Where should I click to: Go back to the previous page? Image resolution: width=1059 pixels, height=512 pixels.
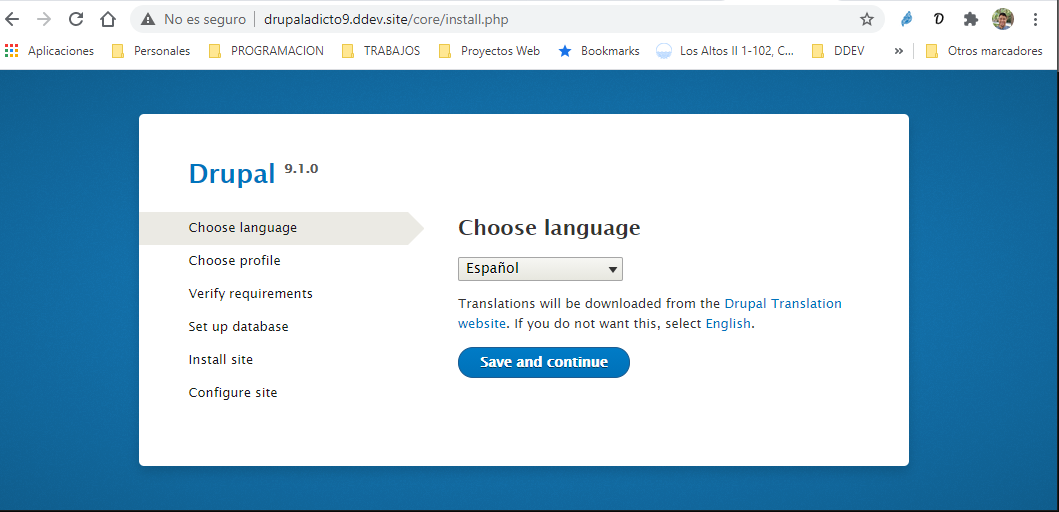pos(11,20)
